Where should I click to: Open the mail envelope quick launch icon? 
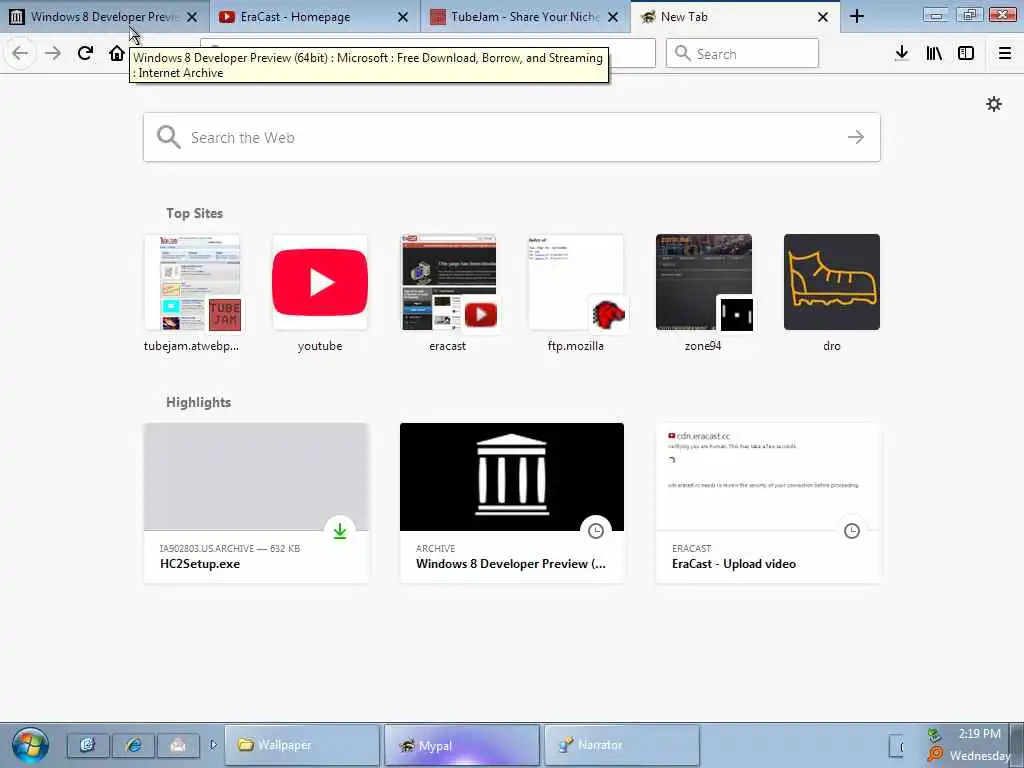click(178, 745)
